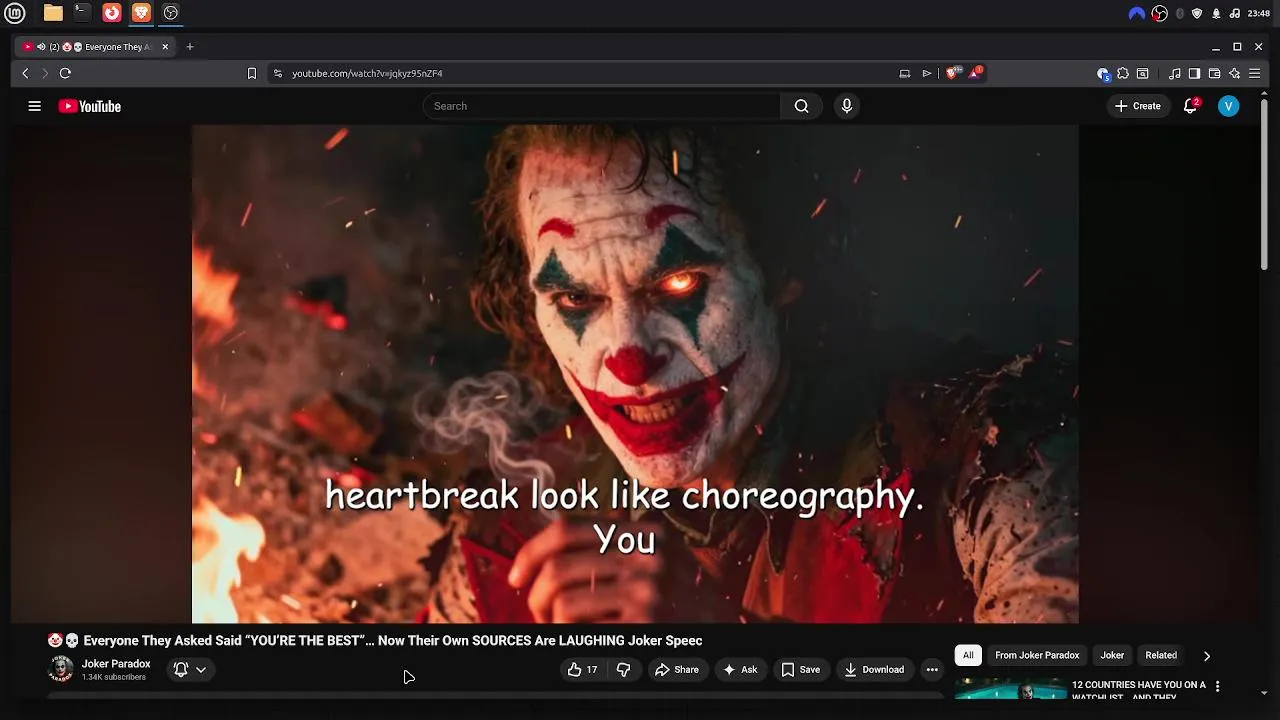Dislike the video with thumbs down

click(623, 670)
